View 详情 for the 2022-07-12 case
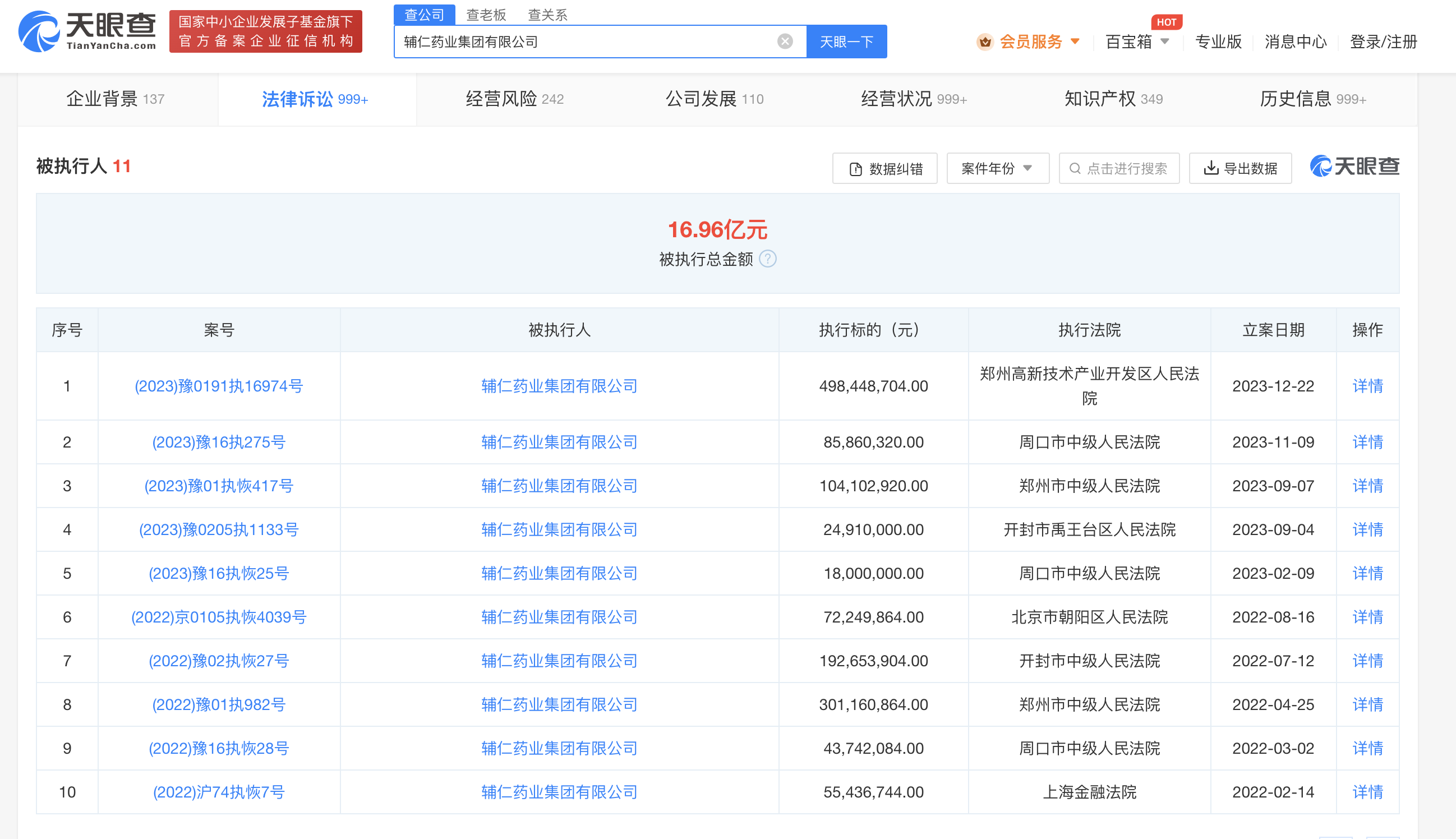 (x=1368, y=661)
